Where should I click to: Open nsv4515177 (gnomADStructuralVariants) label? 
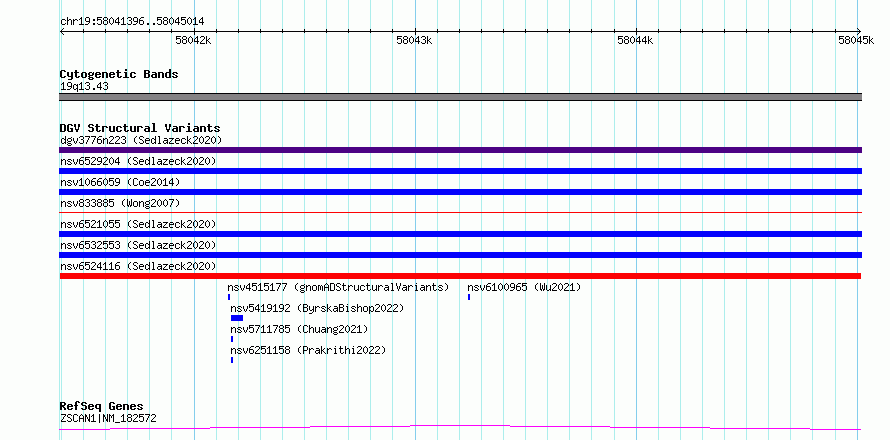338,287
